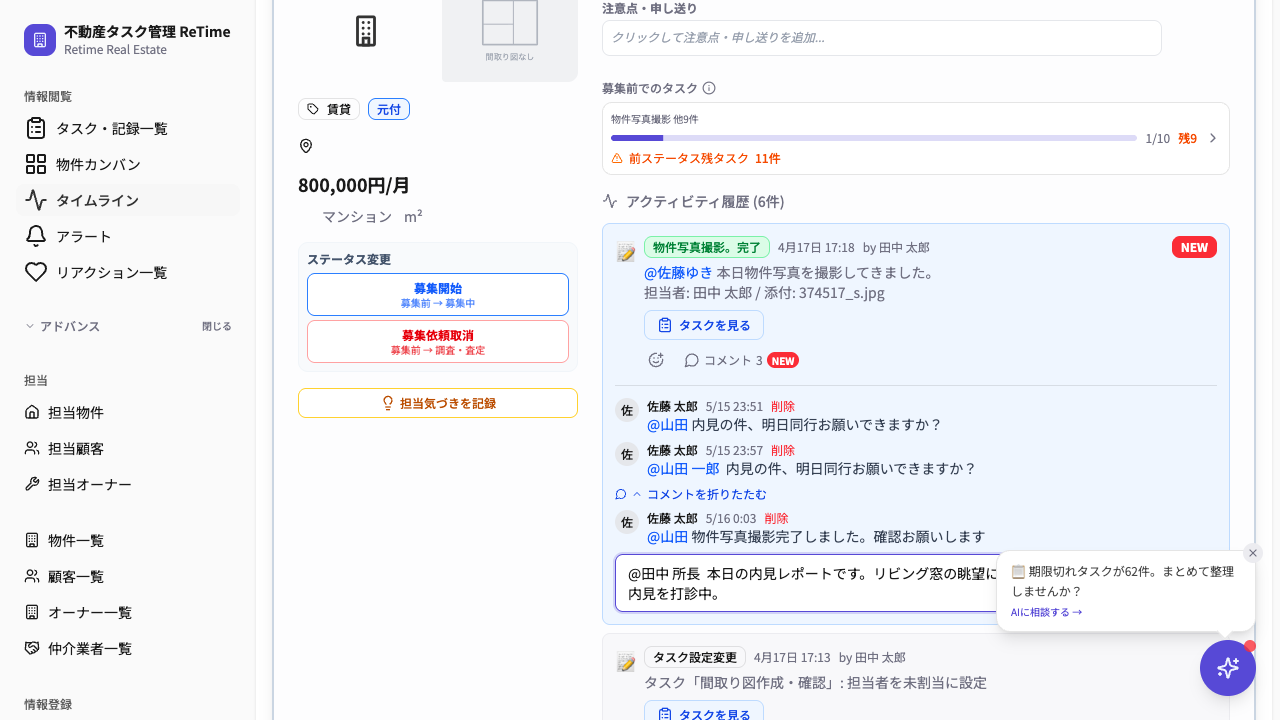1280x720 pixels.
Task: Click 担当気づきを記録 button
Action: pyautogui.click(x=438, y=403)
